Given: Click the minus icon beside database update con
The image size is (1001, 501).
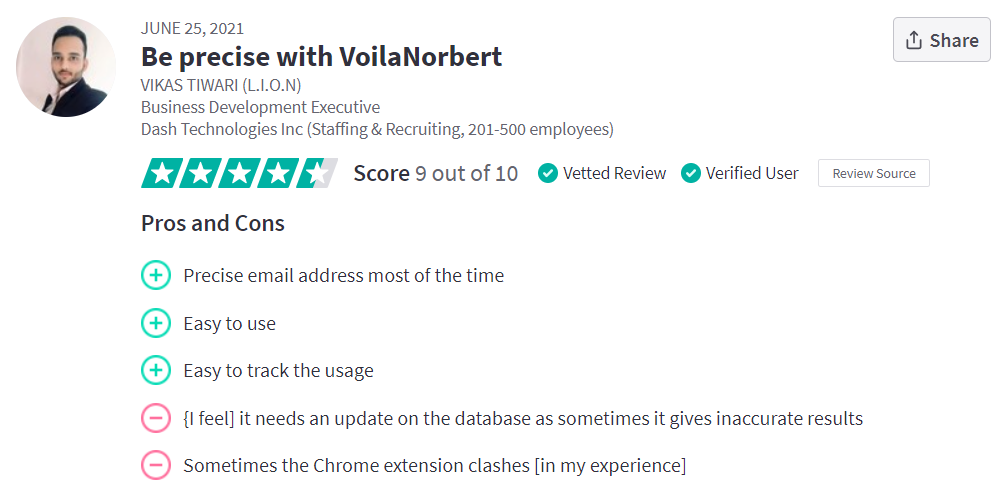Looking at the screenshot, I should [x=156, y=418].
